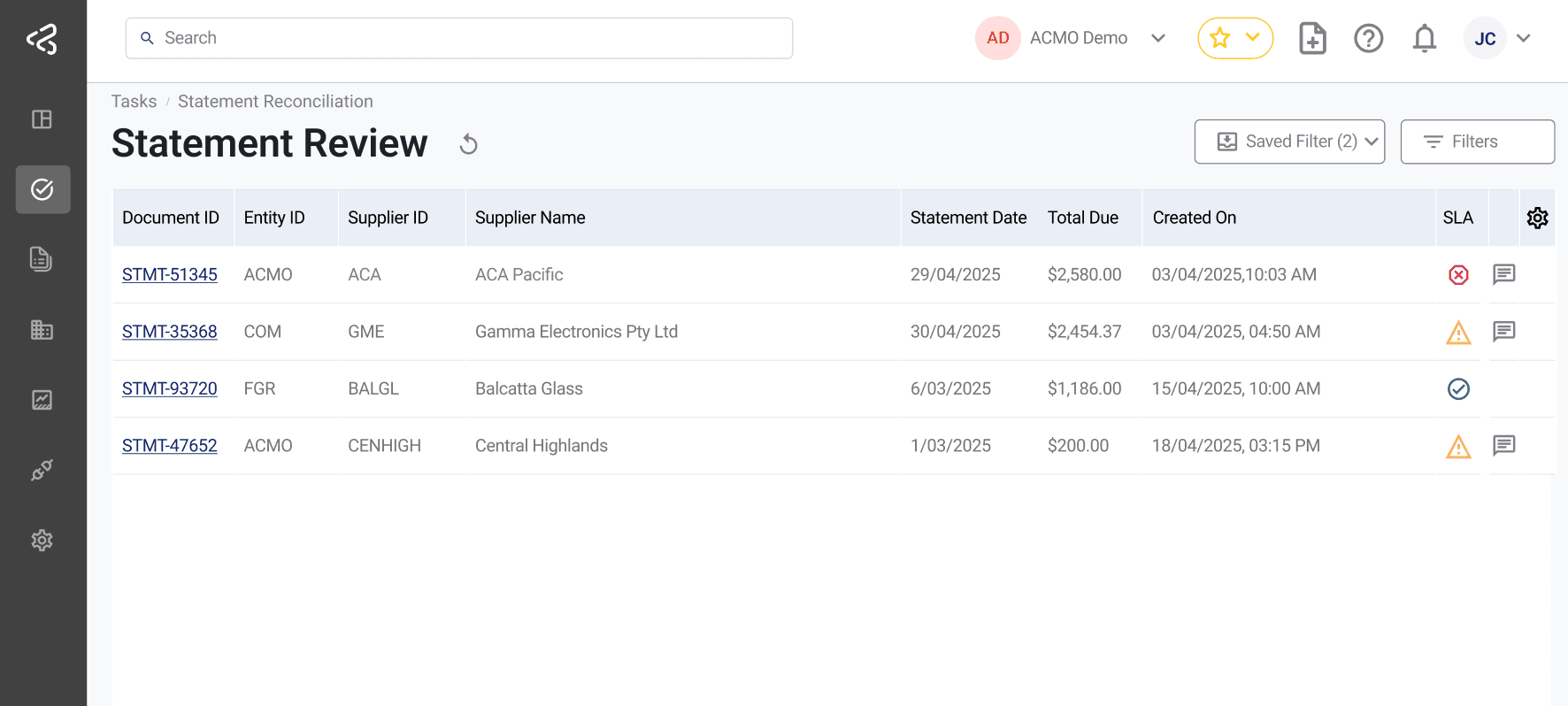Open comments for STMT-35368
The image size is (1568, 706).
click(1504, 332)
